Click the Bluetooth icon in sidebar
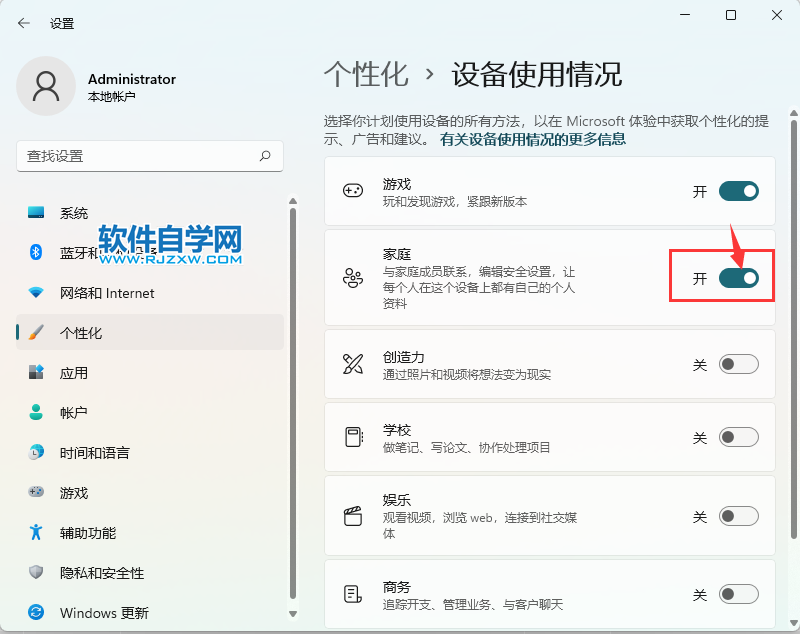This screenshot has height=634, width=800. click(36, 253)
